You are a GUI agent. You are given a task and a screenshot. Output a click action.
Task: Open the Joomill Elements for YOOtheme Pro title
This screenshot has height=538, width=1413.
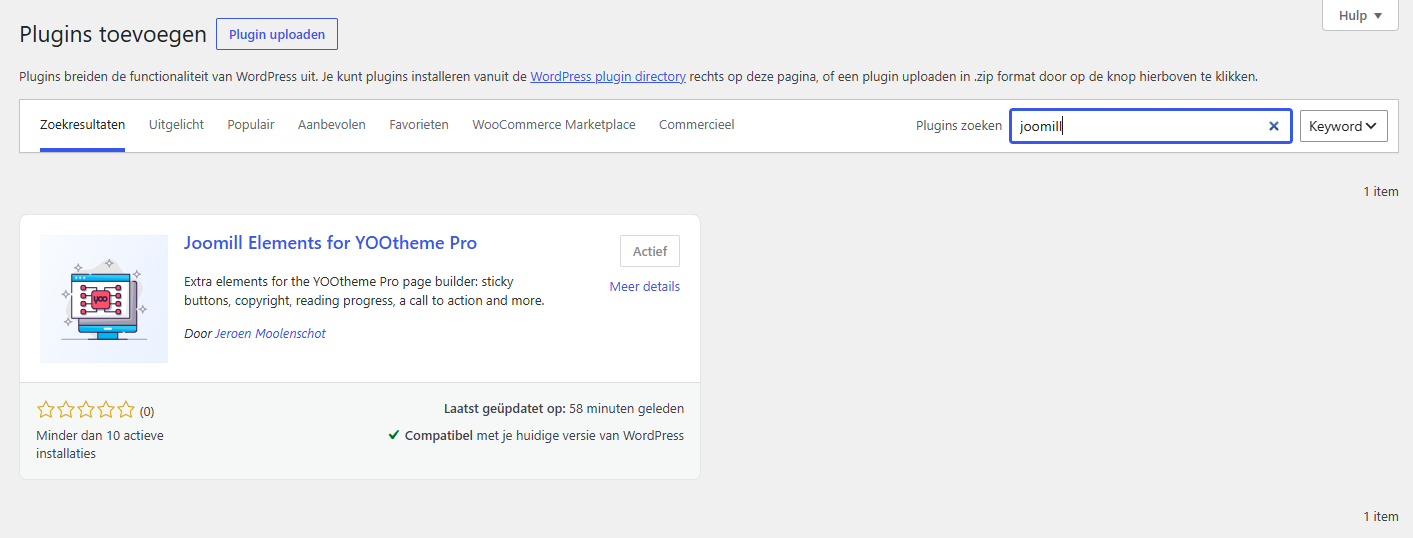coord(331,243)
